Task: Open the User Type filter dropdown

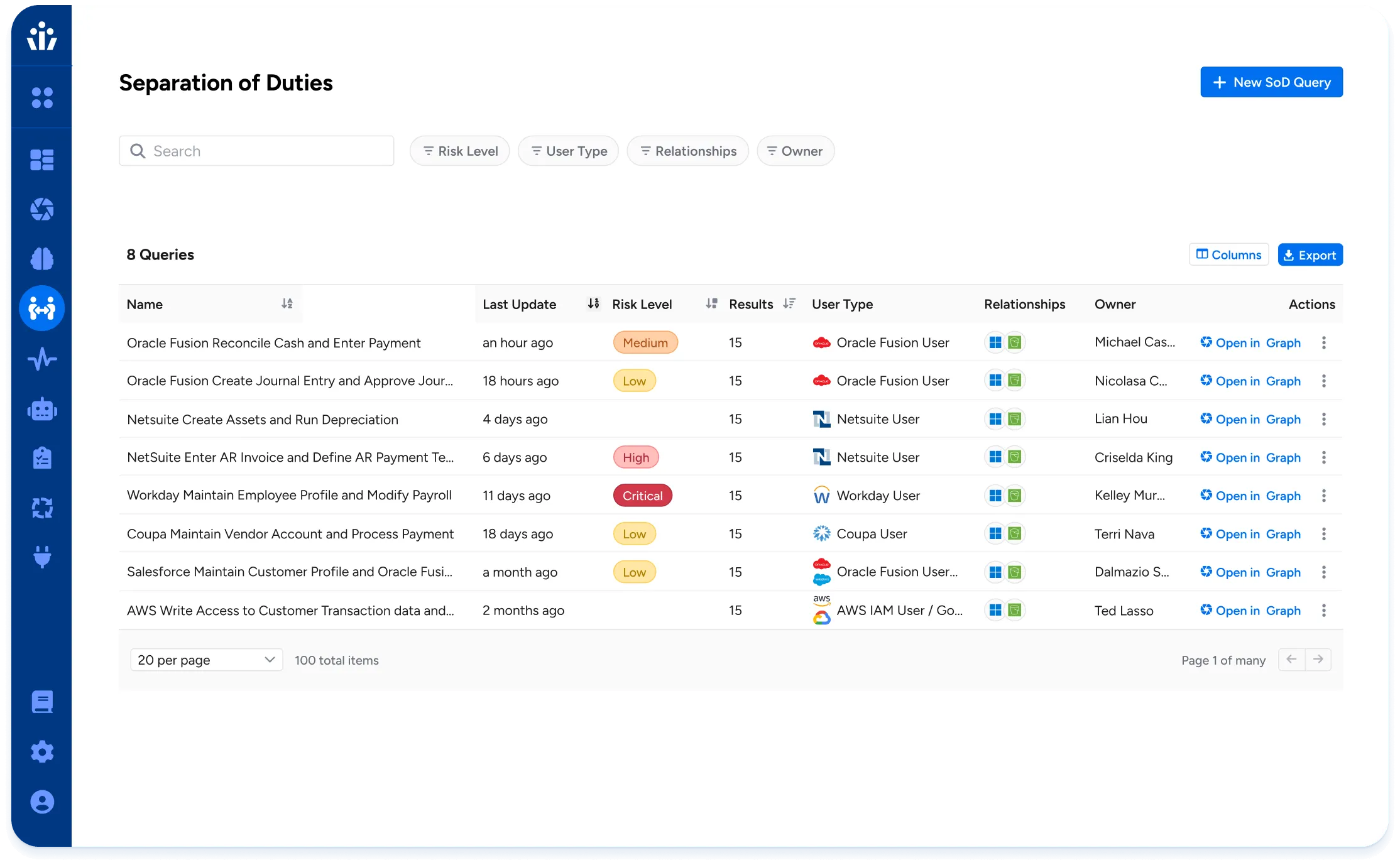Action: (569, 151)
